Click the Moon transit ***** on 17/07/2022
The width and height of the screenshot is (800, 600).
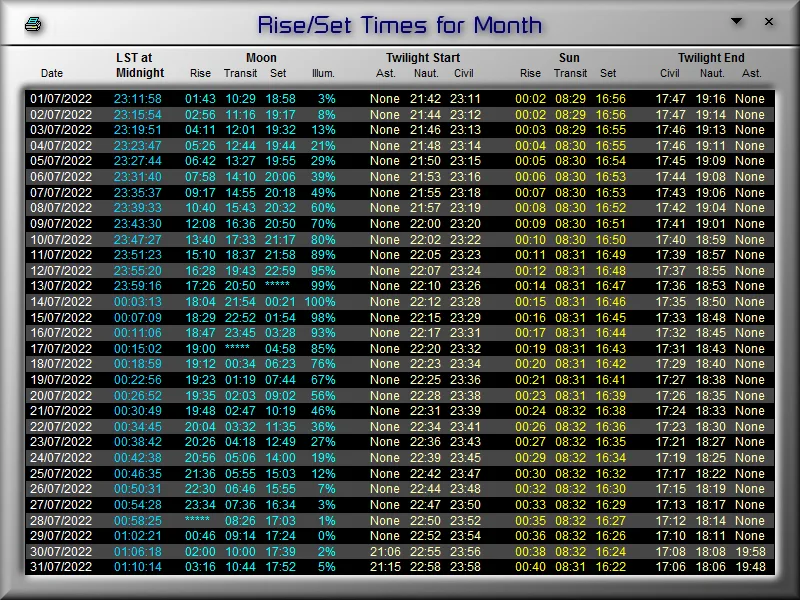[237, 347]
